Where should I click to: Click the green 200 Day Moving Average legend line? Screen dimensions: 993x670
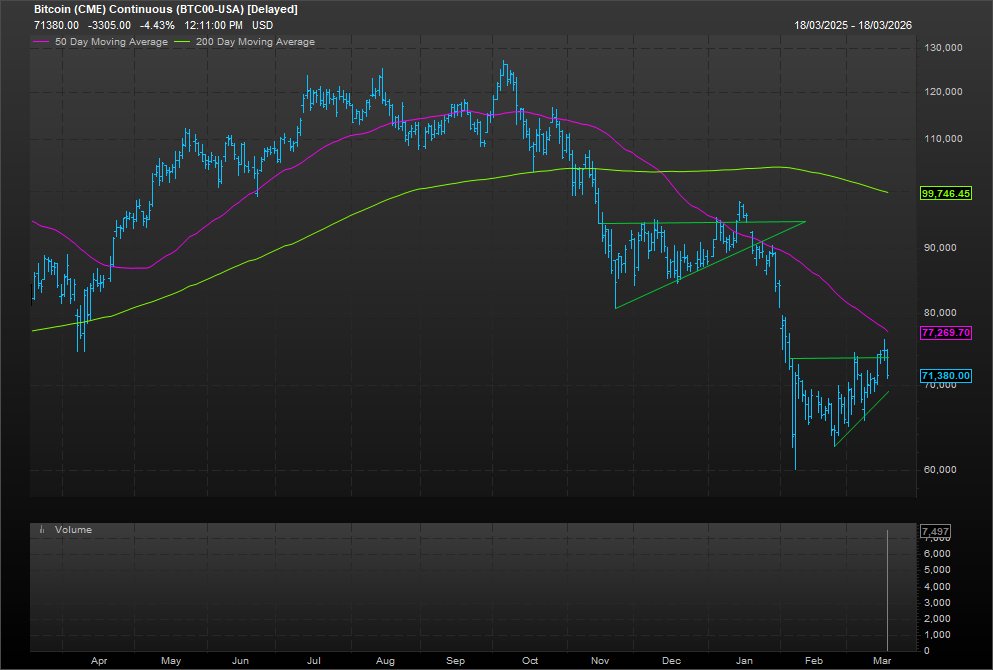(182, 42)
